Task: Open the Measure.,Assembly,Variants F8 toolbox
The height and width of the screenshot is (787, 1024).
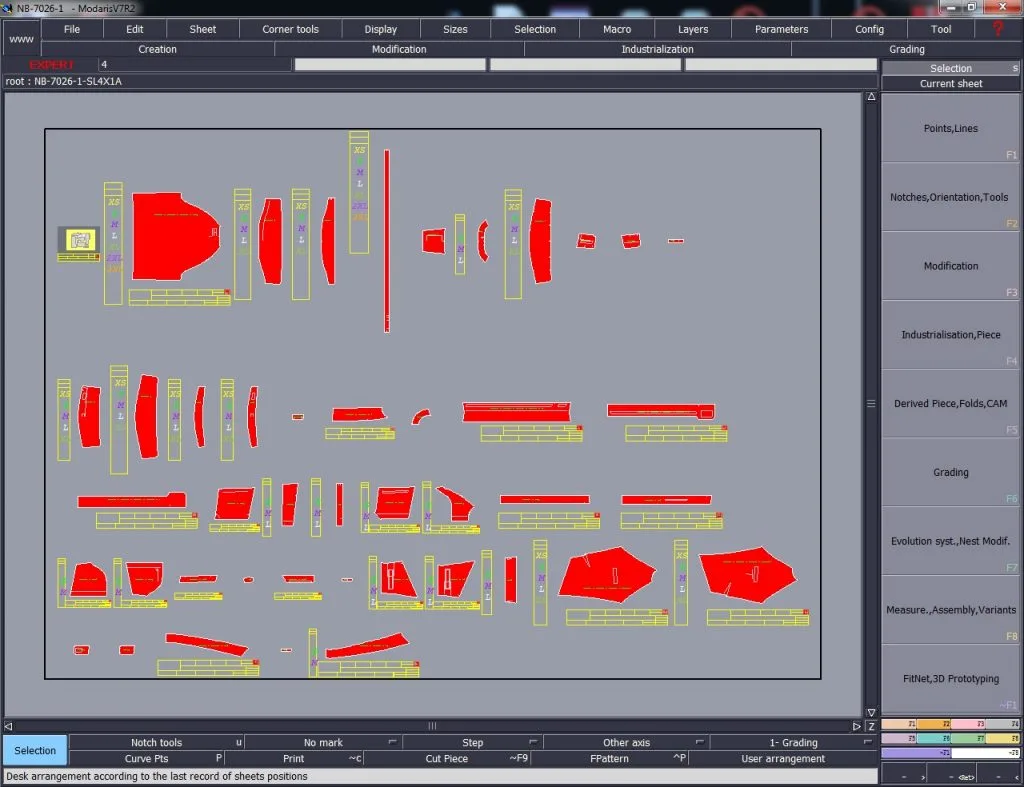Action: (x=950, y=609)
